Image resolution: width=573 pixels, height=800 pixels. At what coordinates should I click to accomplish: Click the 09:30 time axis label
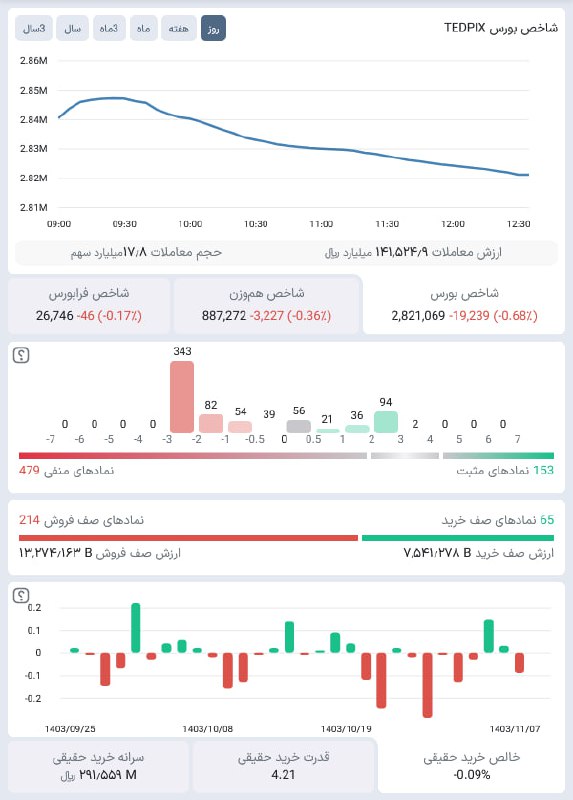[x=124, y=224]
